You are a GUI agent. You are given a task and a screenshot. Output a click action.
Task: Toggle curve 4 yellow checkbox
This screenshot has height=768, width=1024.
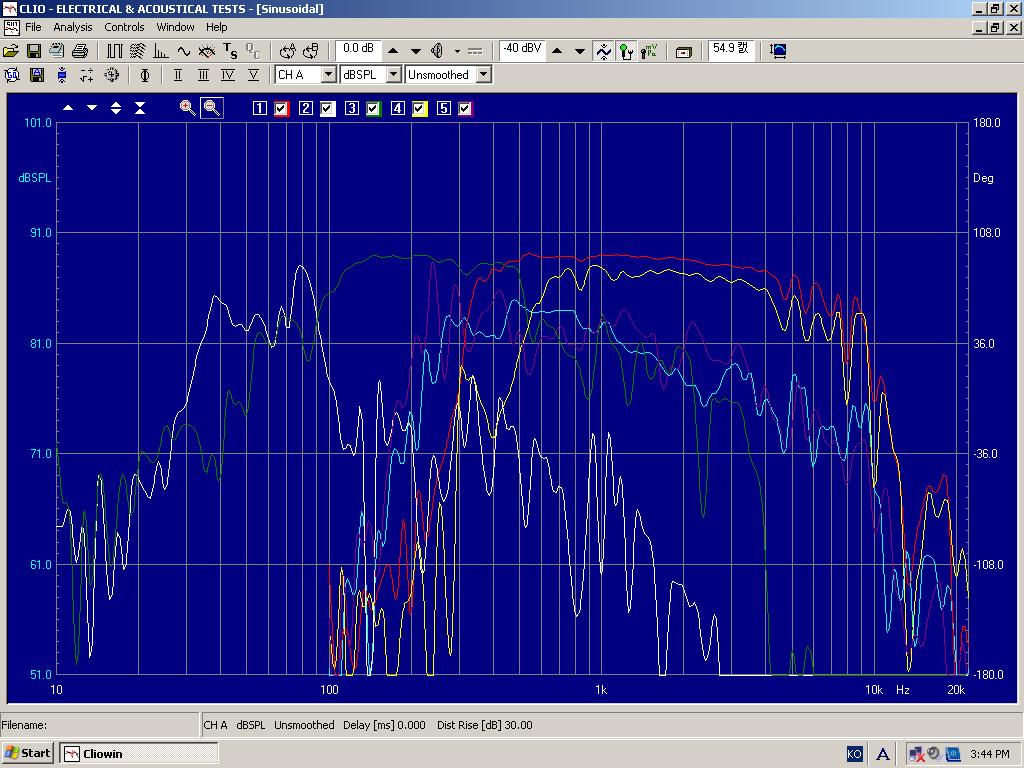pos(420,109)
